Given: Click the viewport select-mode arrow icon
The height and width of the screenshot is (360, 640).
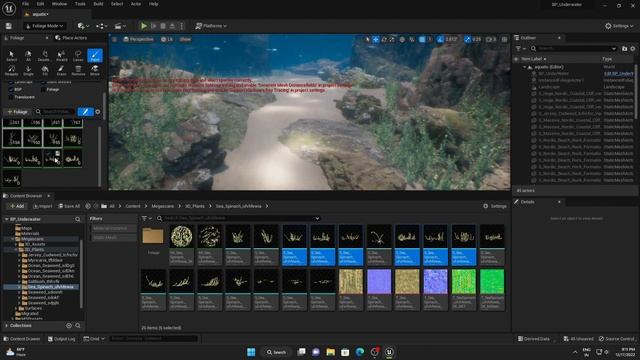Looking at the screenshot, I should [x=367, y=39].
